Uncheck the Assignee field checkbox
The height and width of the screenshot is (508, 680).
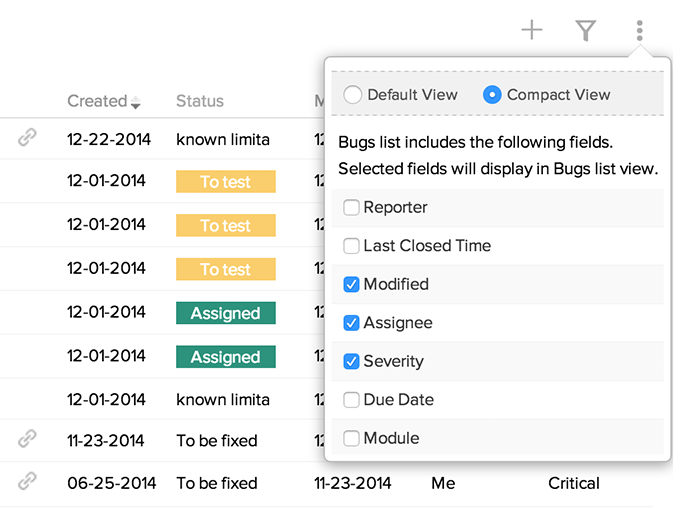pos(351,323)
